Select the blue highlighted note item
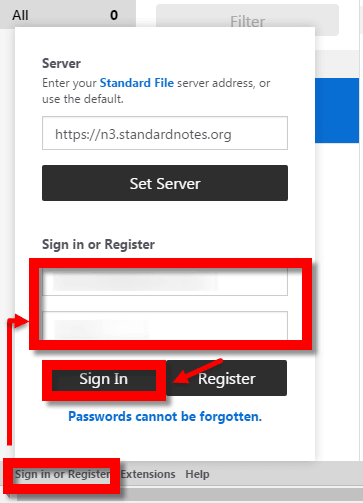Viewport: 363px width, 503px height. coord(337,111)
